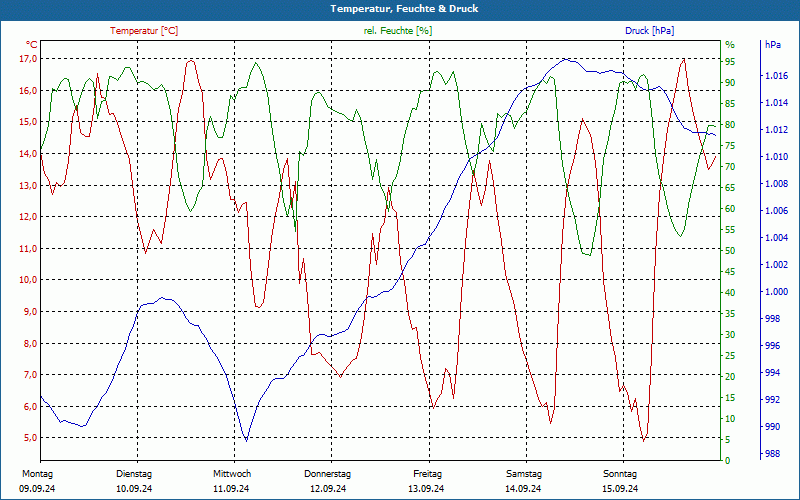Click the blue '988' pressure axis value

773,454
